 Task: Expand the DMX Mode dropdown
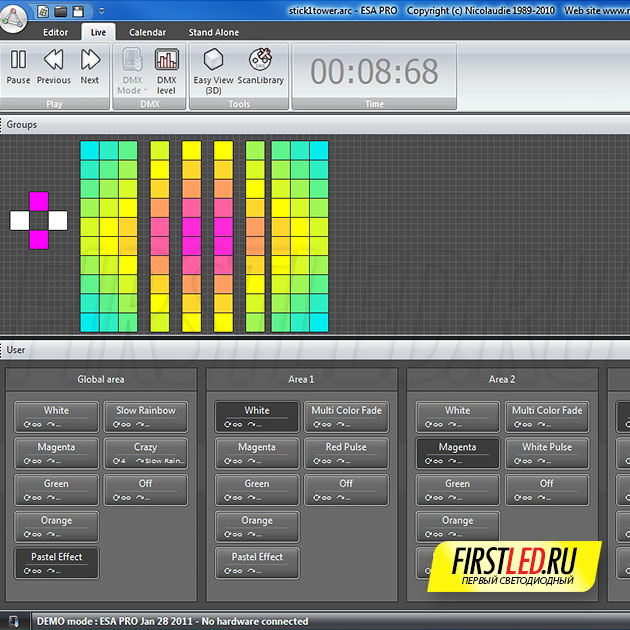(131, 72)
